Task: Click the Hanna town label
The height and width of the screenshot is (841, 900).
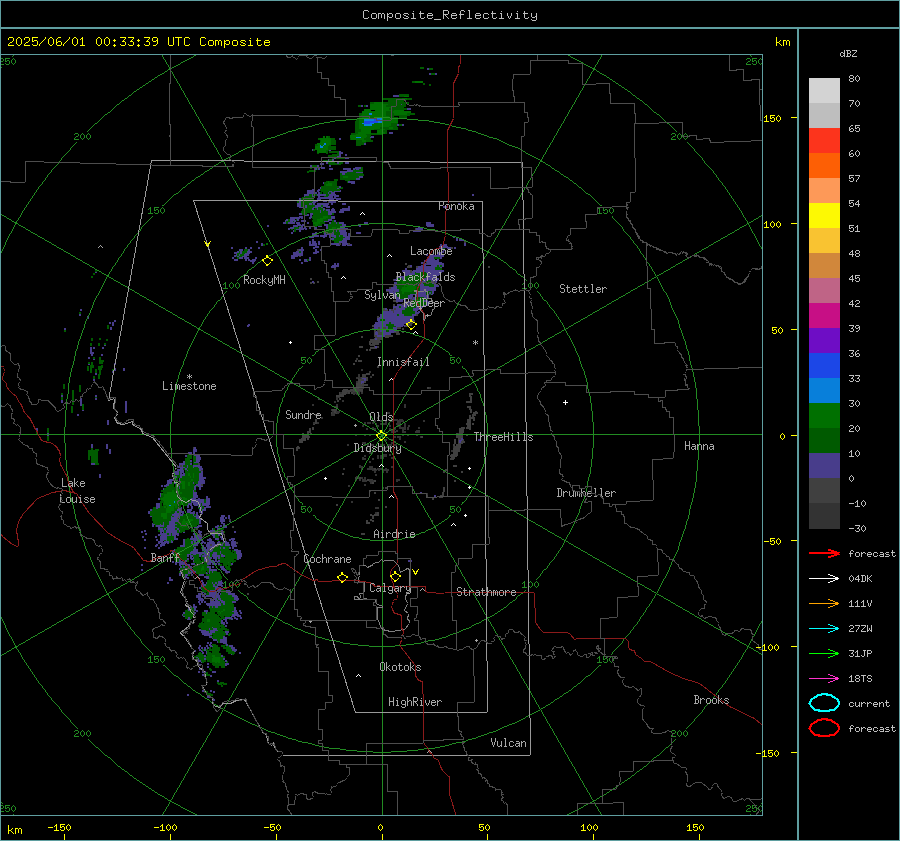Action: click(x=699, y=446)
